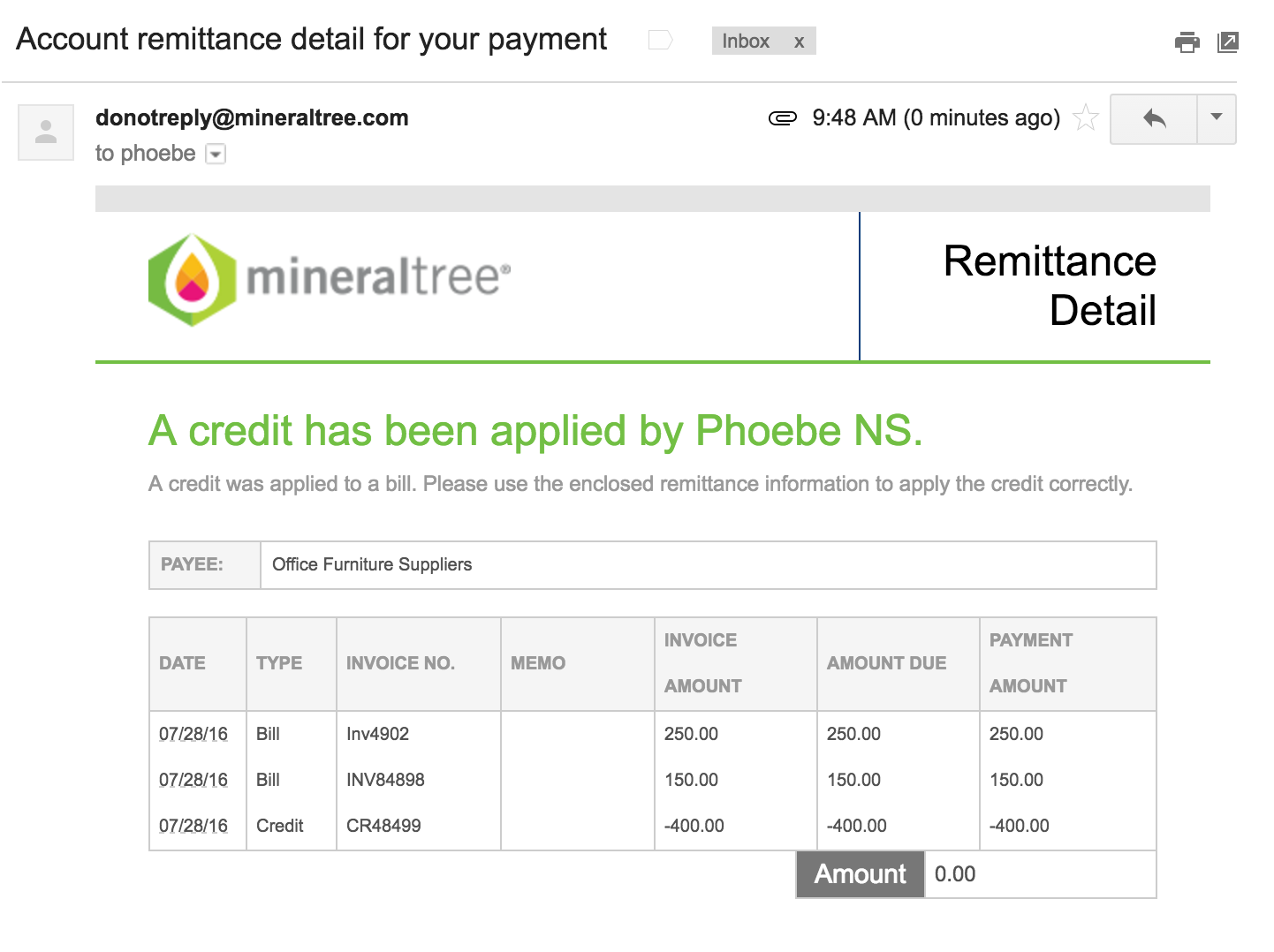Click the email subject heading
The width and height of the screenshot is (1274, 952).
pos(312,40)
